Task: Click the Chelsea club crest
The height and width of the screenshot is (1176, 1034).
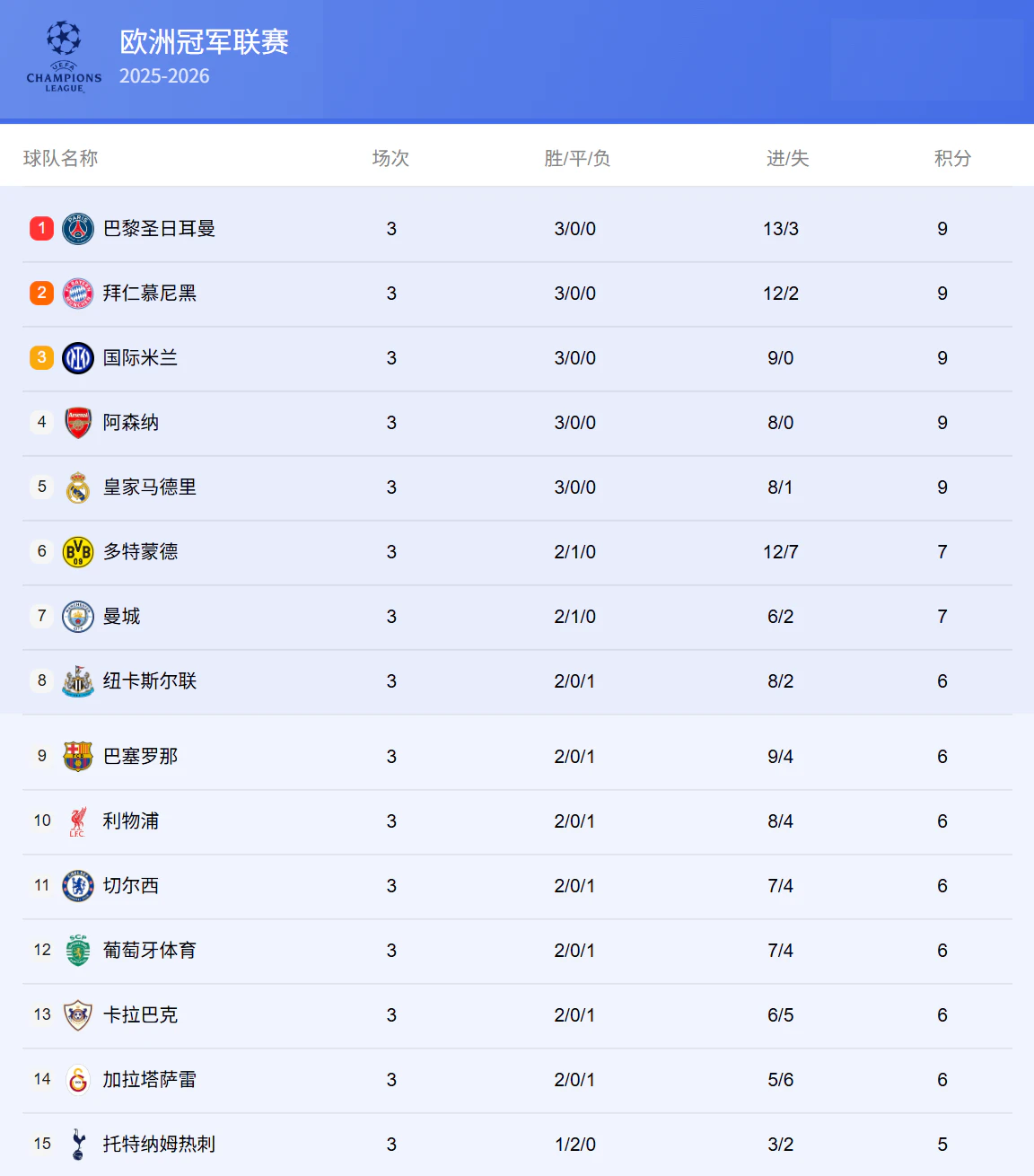Action: click(78, 886)
